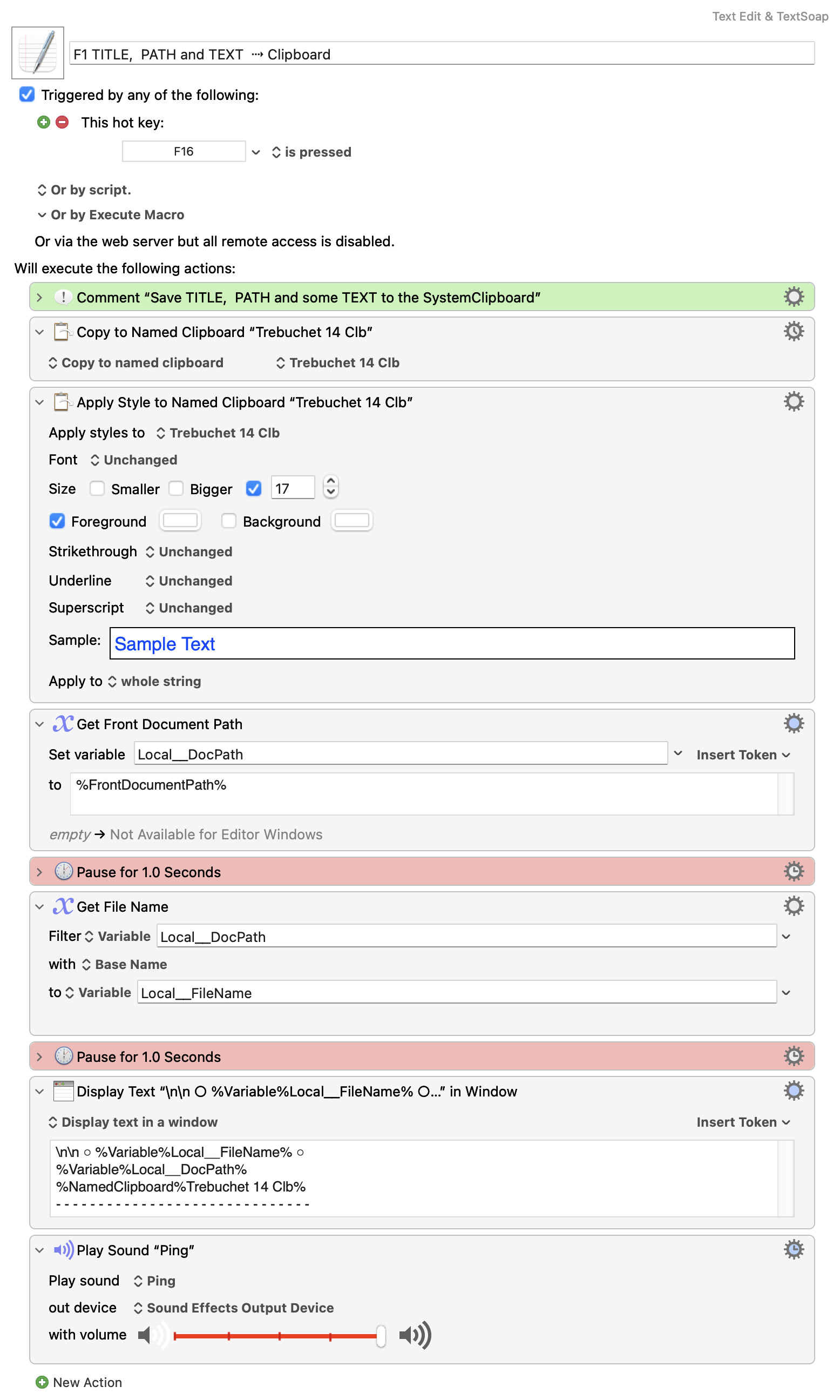Viewport: 840px width, 1400px height.
Task: Open gear menu for Get Front Document Path
Action: 793,723
